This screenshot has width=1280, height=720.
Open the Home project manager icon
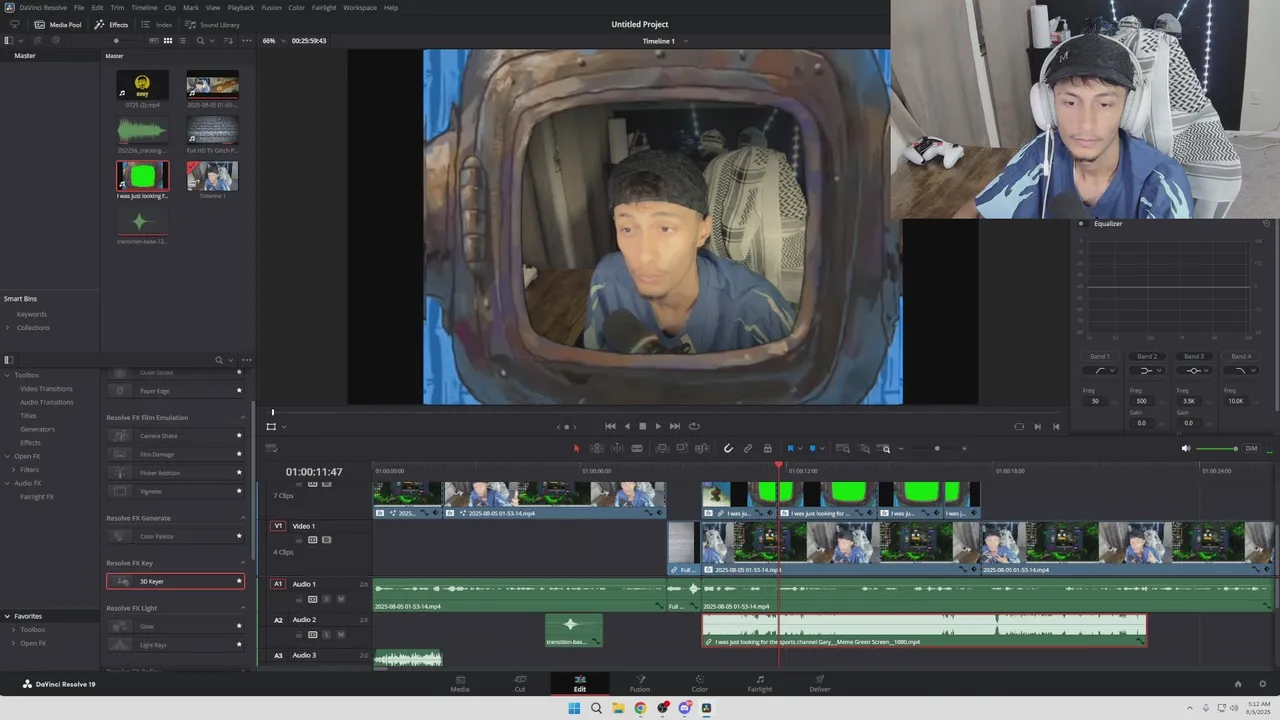click(1238, 684)
